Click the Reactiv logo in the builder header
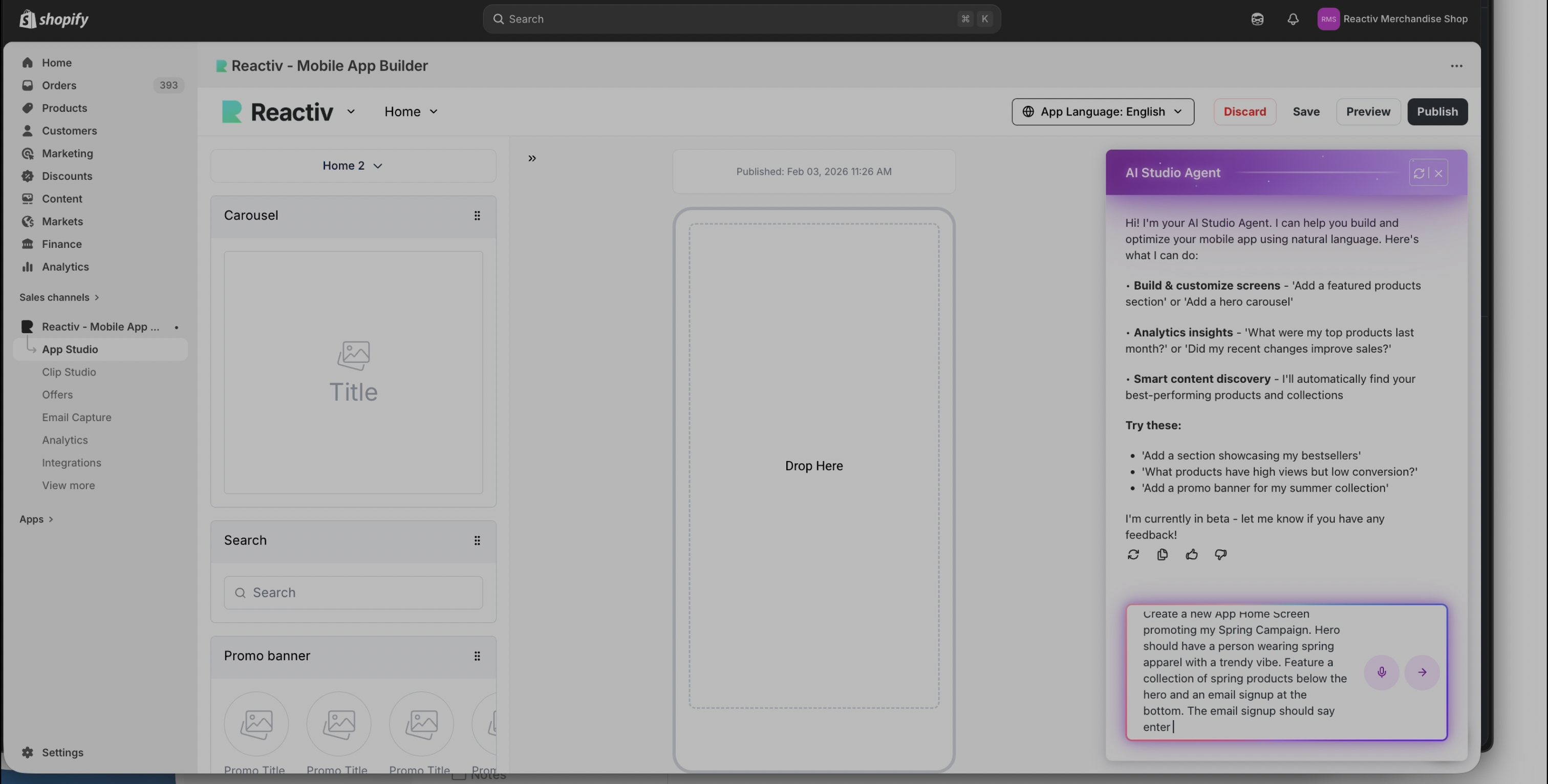Screen dimensions: 1548x784 pyautogui.click(x=277, y=112)
